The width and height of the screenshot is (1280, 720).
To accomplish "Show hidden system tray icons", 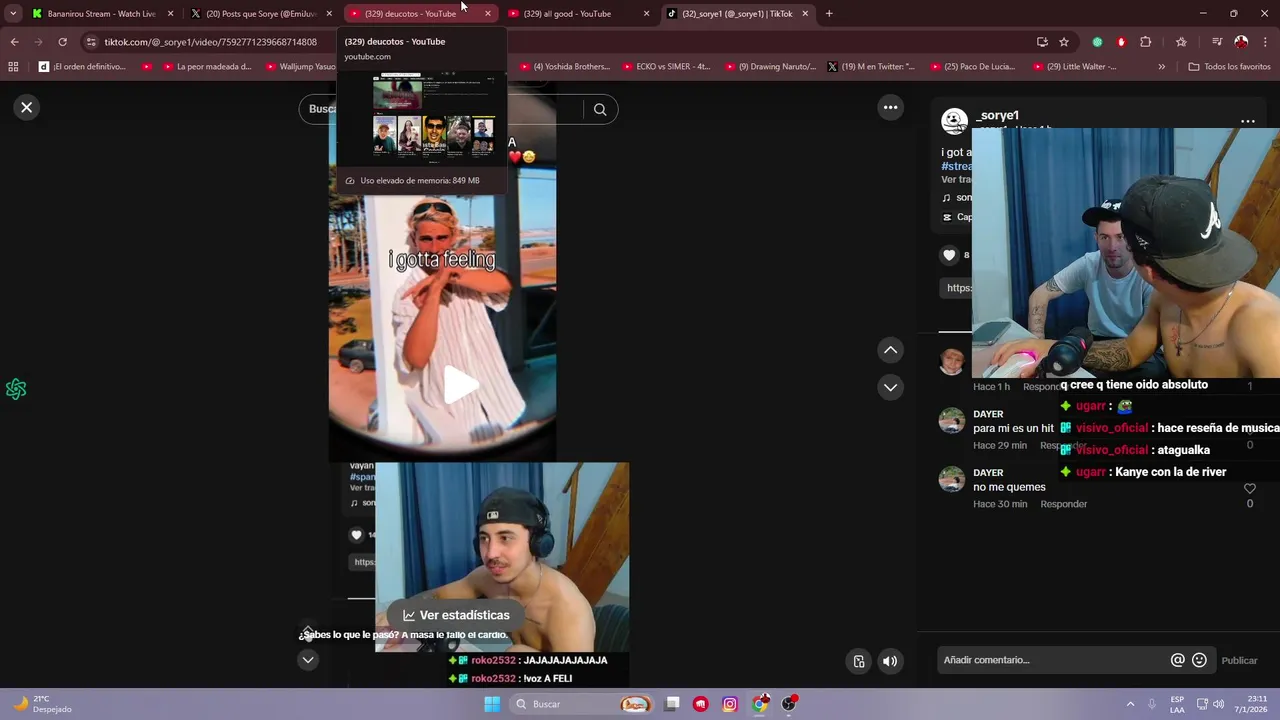I will coord(1130,704).
